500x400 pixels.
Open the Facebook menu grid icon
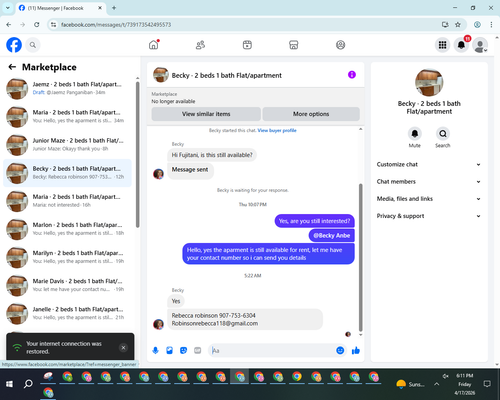pos(442,45)
